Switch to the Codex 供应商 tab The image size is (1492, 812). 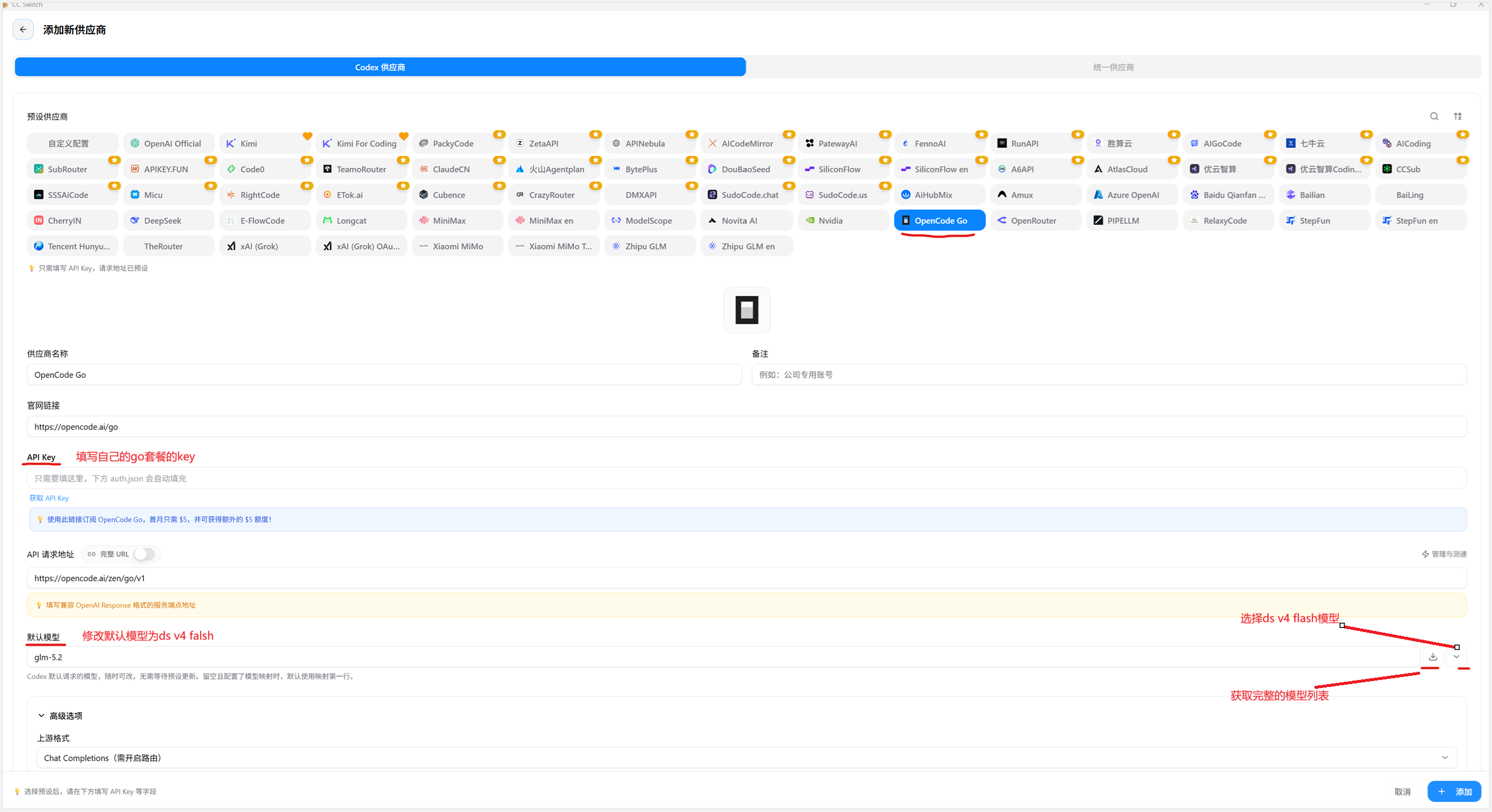click(x=380, y=67)
